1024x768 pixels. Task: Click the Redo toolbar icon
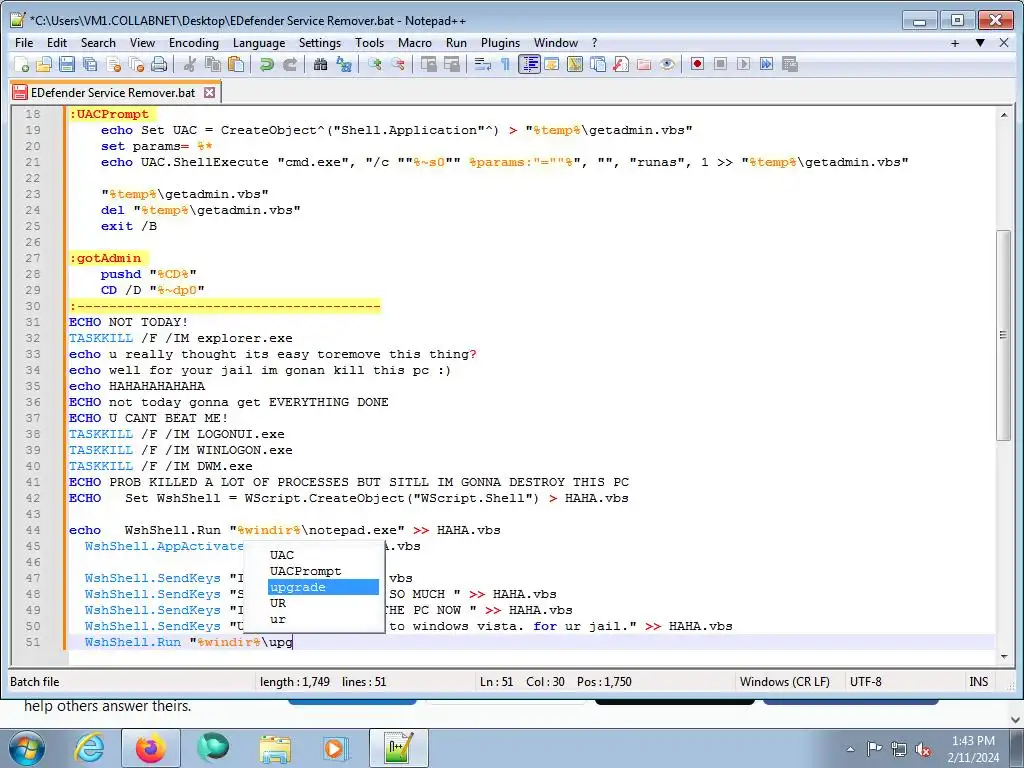tap(289, 64)
